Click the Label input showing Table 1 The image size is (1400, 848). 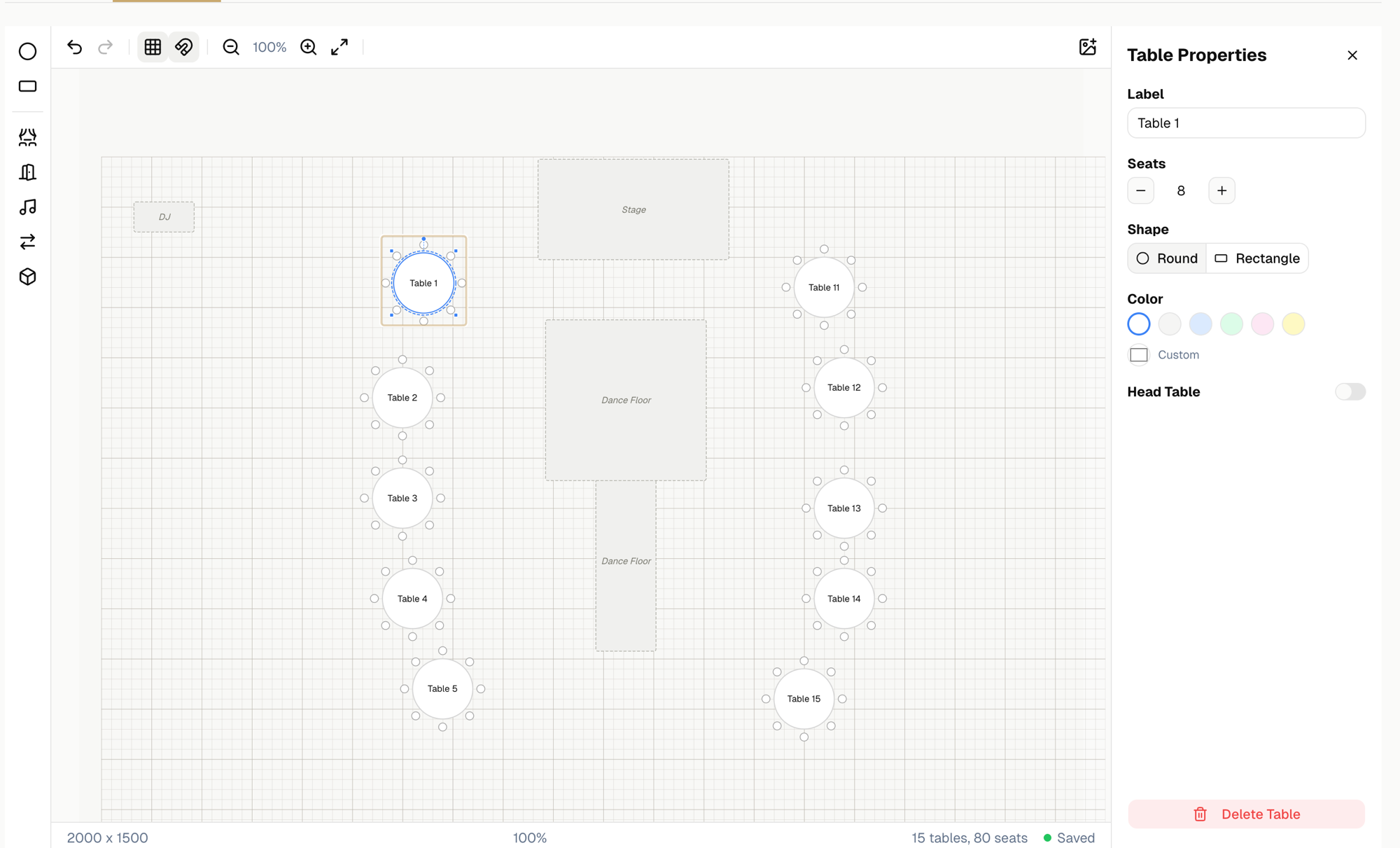click(x=1246, y=123)
